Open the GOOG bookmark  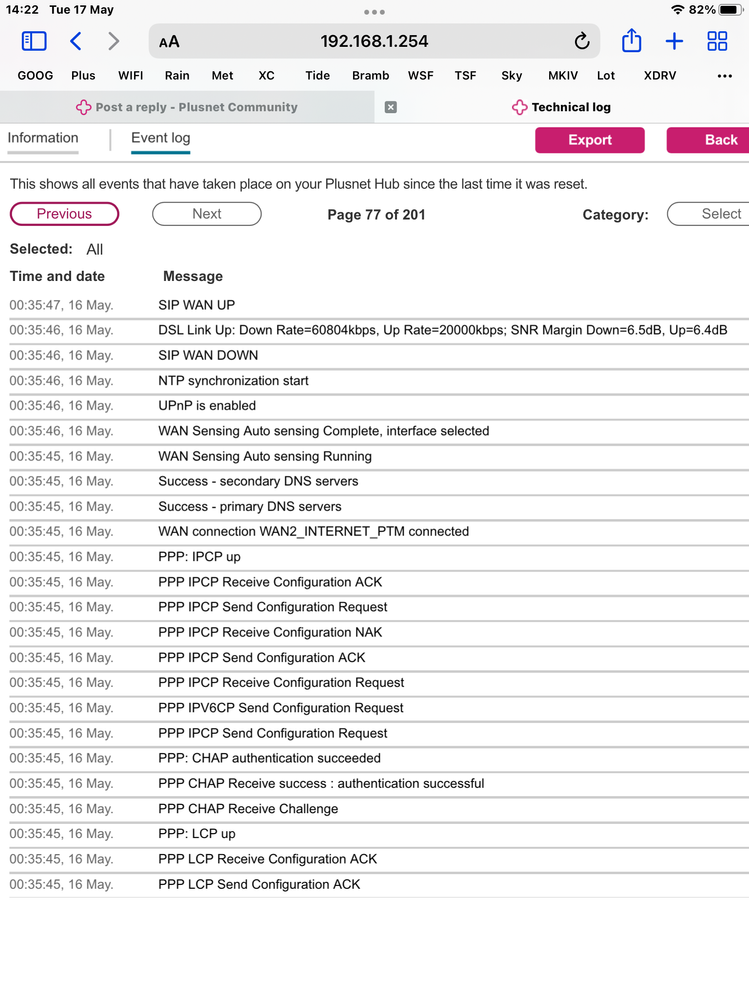coord(35,75)
